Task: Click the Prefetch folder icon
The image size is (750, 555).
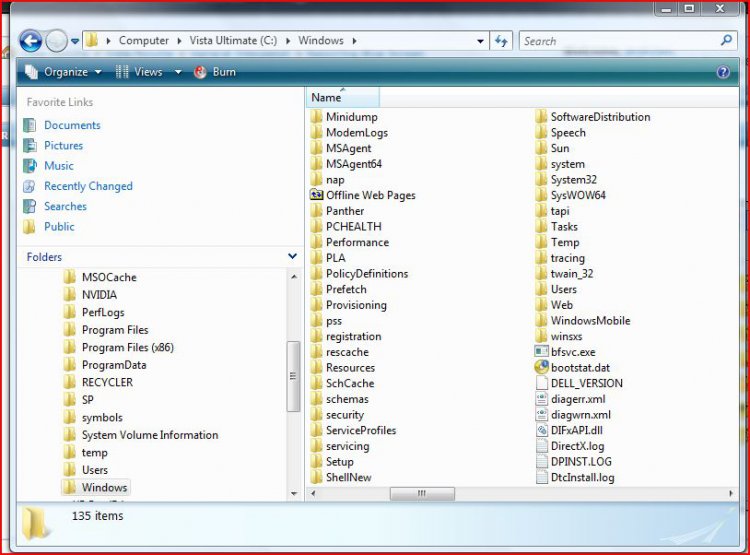Action: (316, 289)
